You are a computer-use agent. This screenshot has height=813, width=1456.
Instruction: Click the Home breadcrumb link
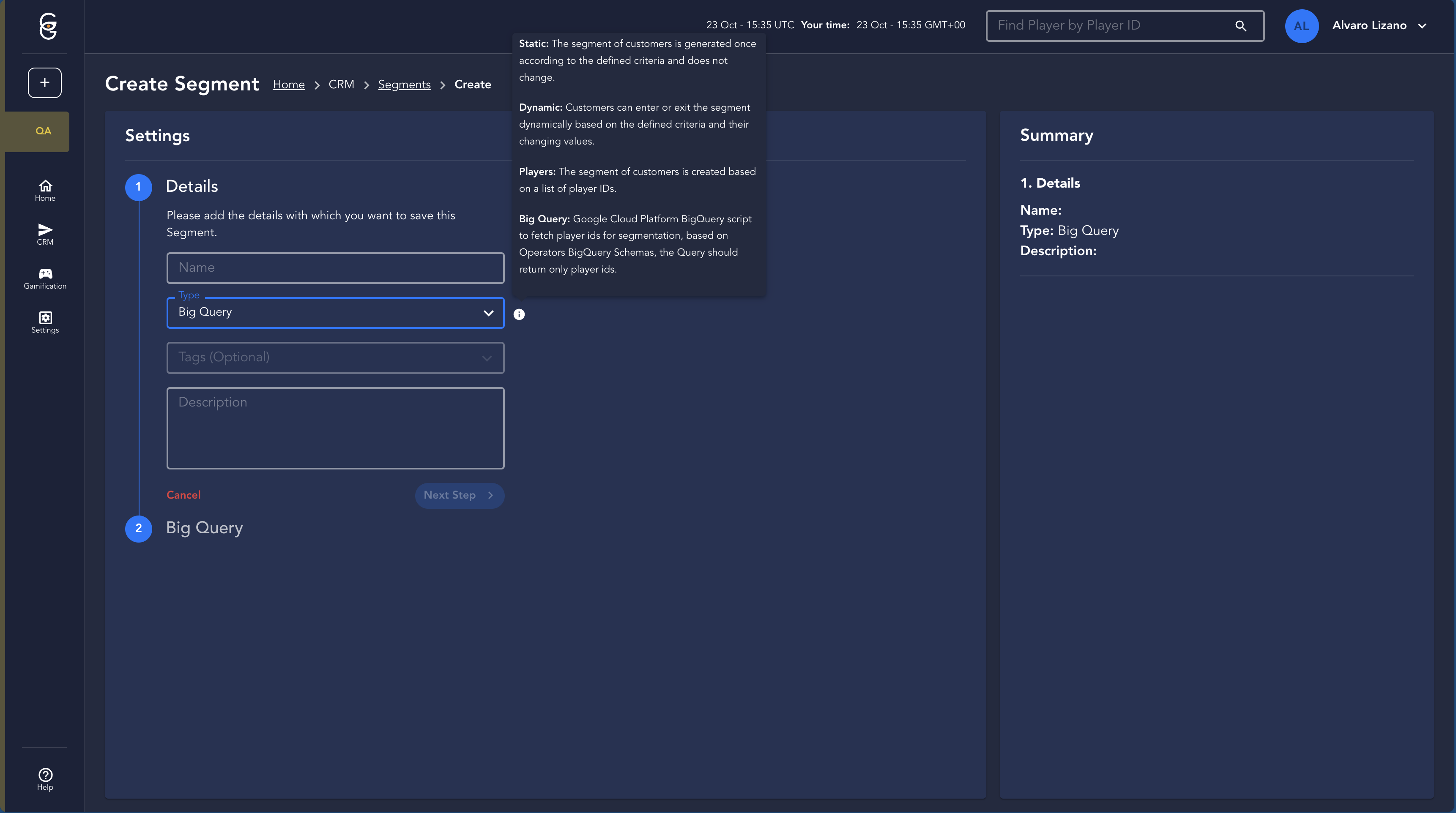click(288, 85)
